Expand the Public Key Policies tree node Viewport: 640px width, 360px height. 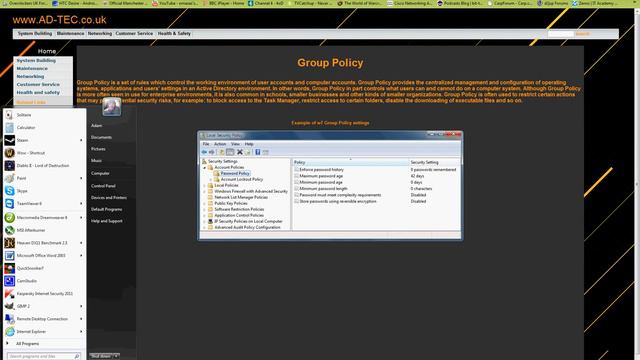pos(205,203)
